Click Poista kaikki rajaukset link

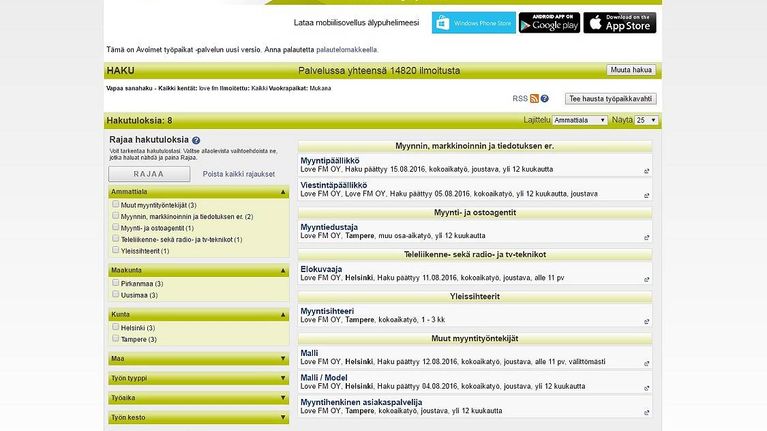click(239, 174)
